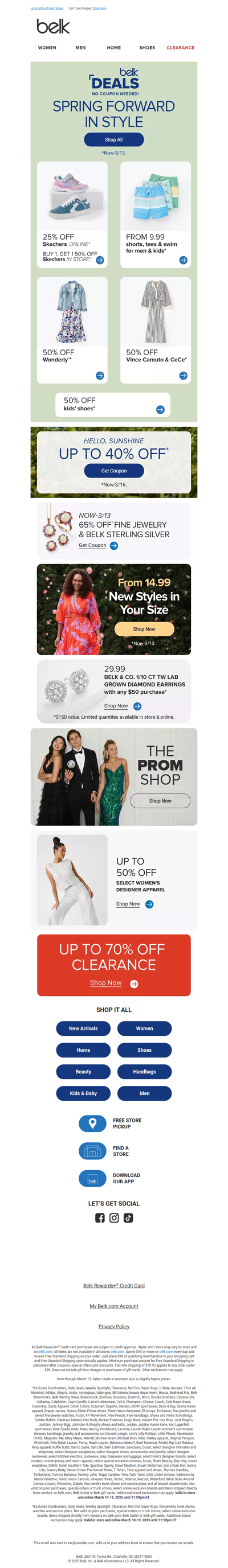
Task: Click the Find a Store building icon
Action: point(93,1150)
